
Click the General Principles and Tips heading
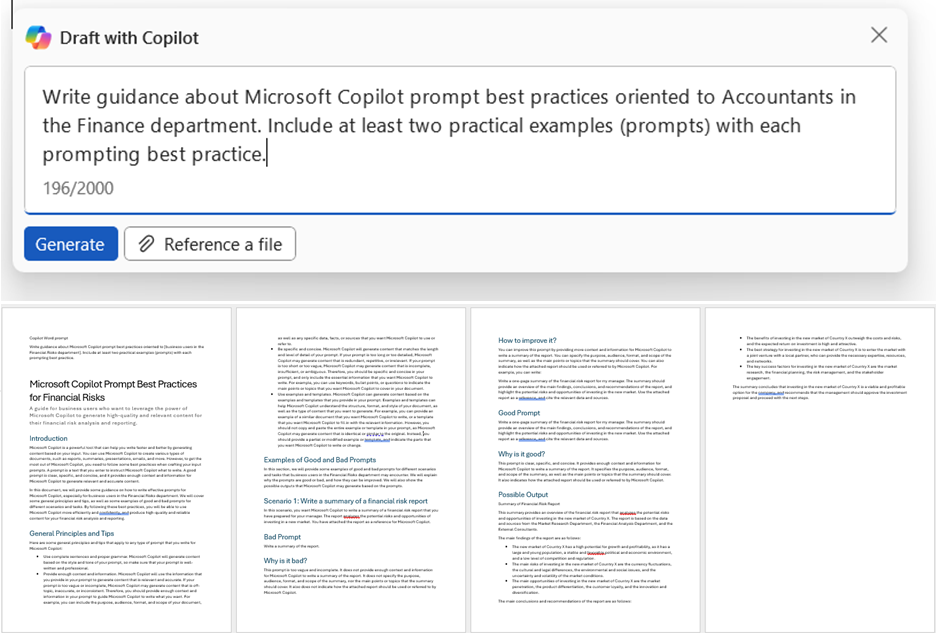[72, 533]
